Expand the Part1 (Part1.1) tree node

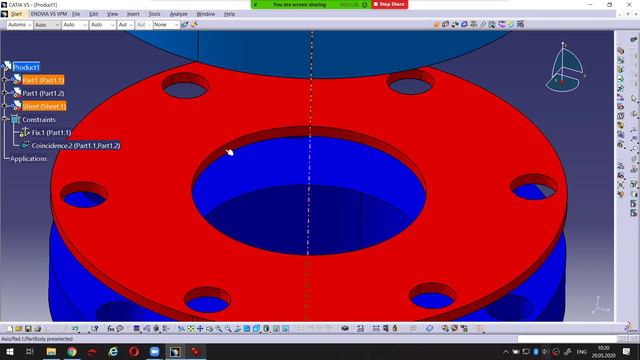(x=5, y=80)
